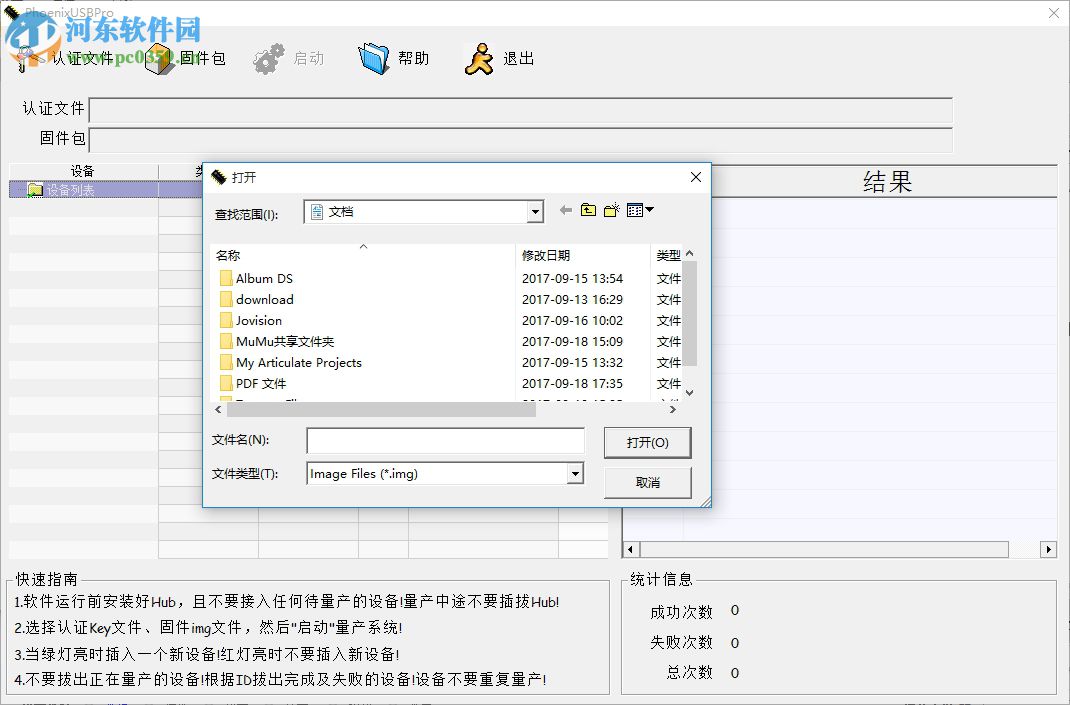Open the 查找范围 location dropdown

click(534, 211)
